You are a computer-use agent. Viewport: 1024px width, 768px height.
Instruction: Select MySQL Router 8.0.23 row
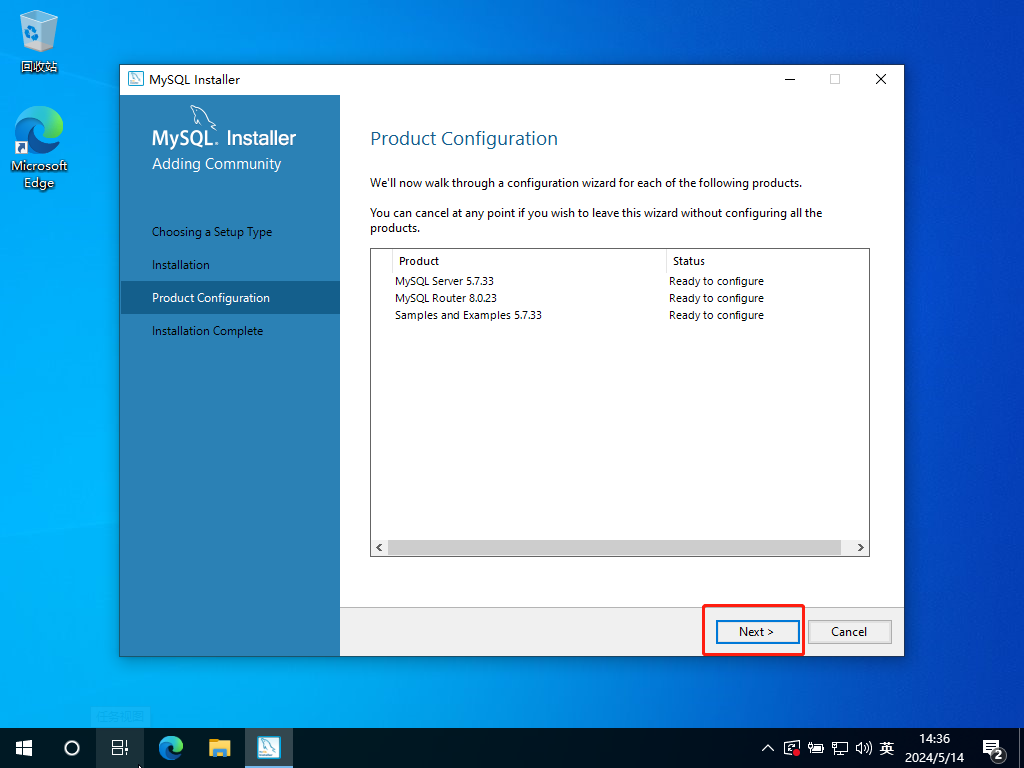coord(445,298)
